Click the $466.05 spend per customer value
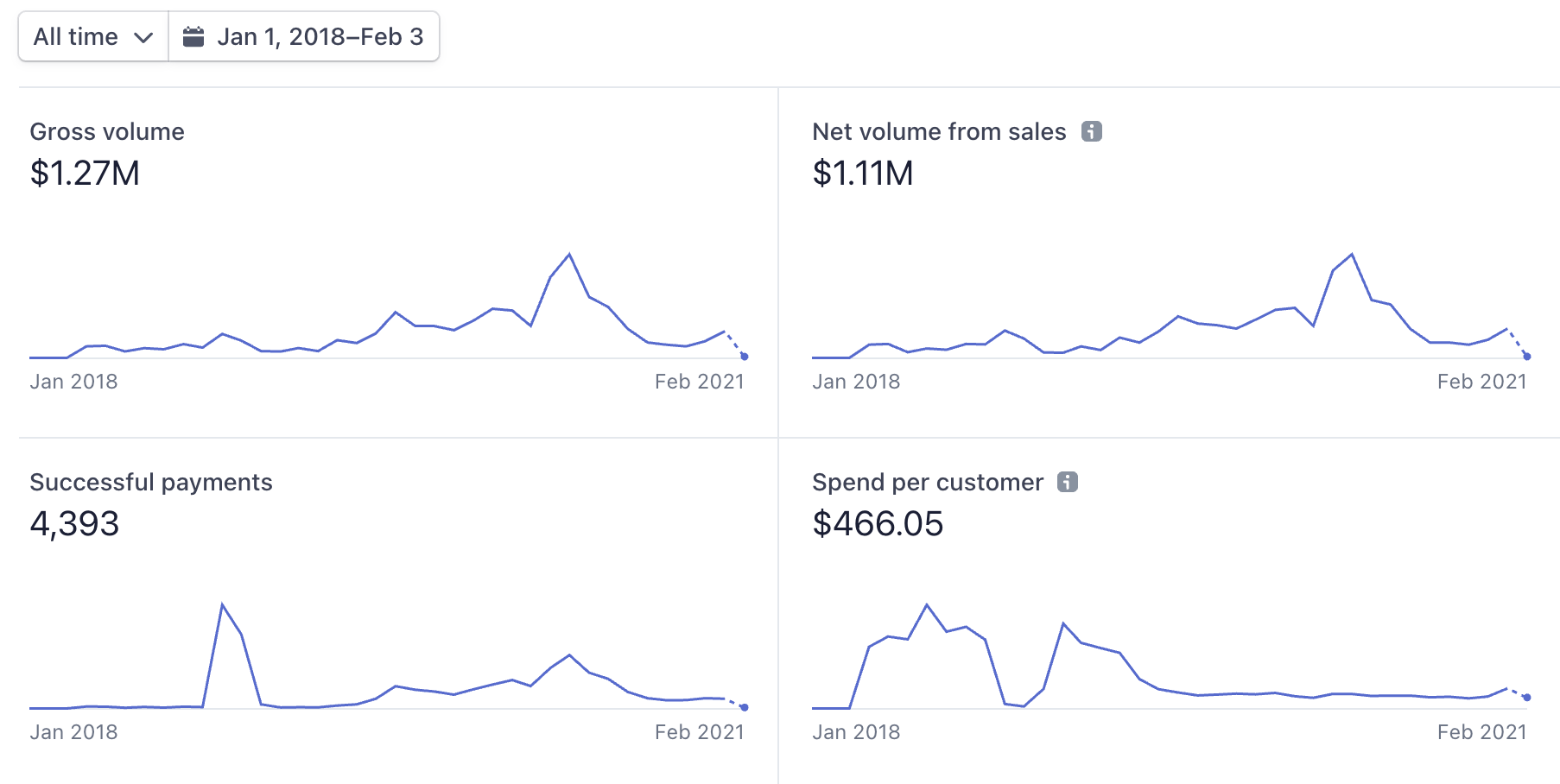 pos(878,524)
